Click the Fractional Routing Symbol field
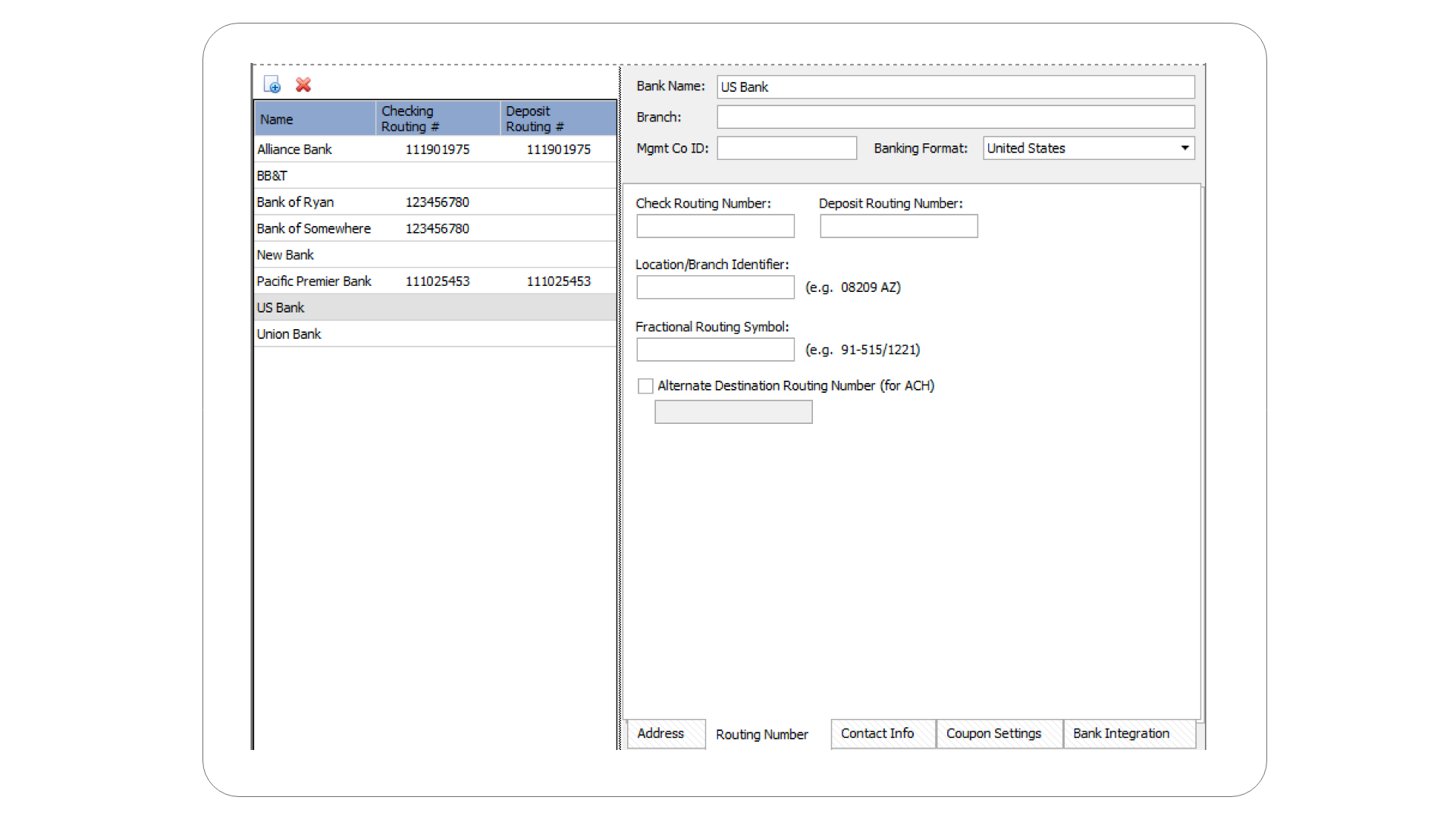 [715, 350]
